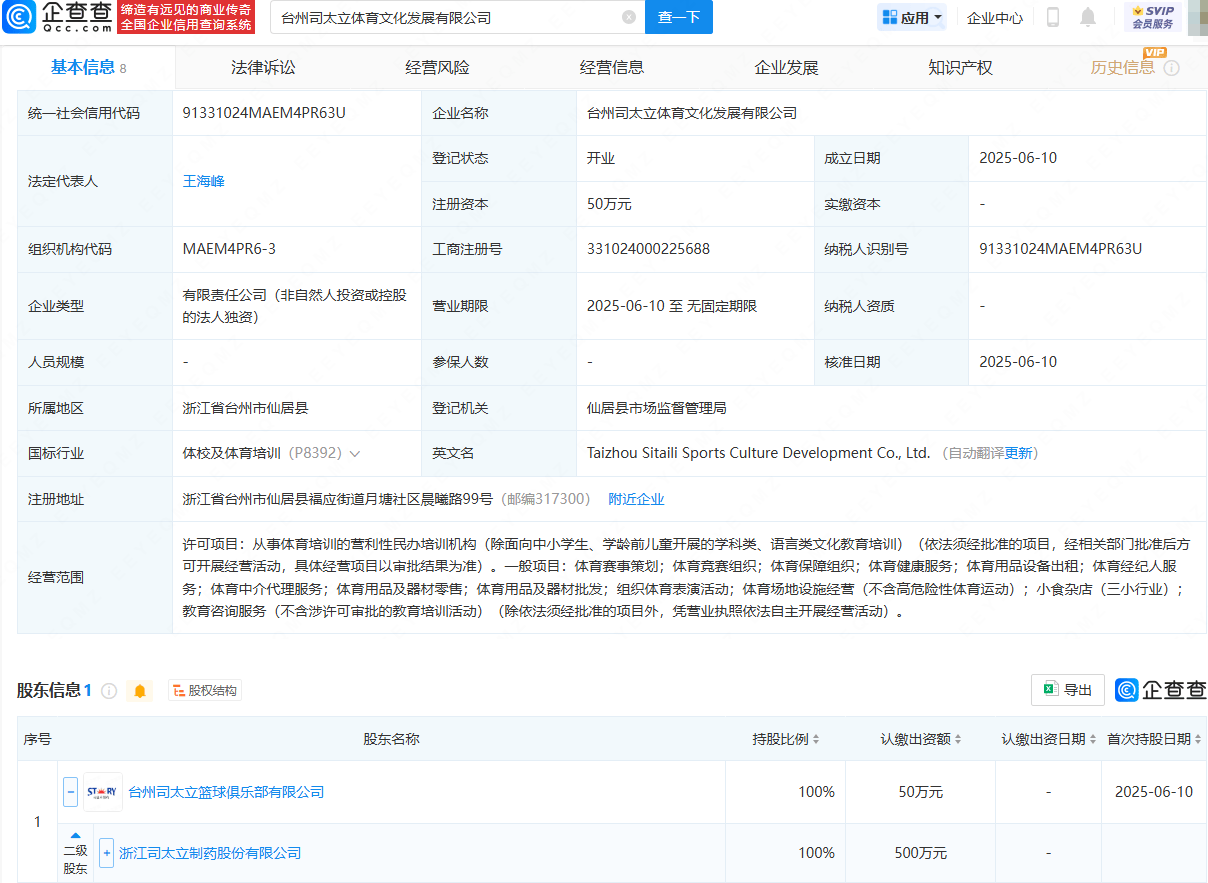
Task: Switch to the 法律诉讼 tab
Action: click(x=263, y=68)
